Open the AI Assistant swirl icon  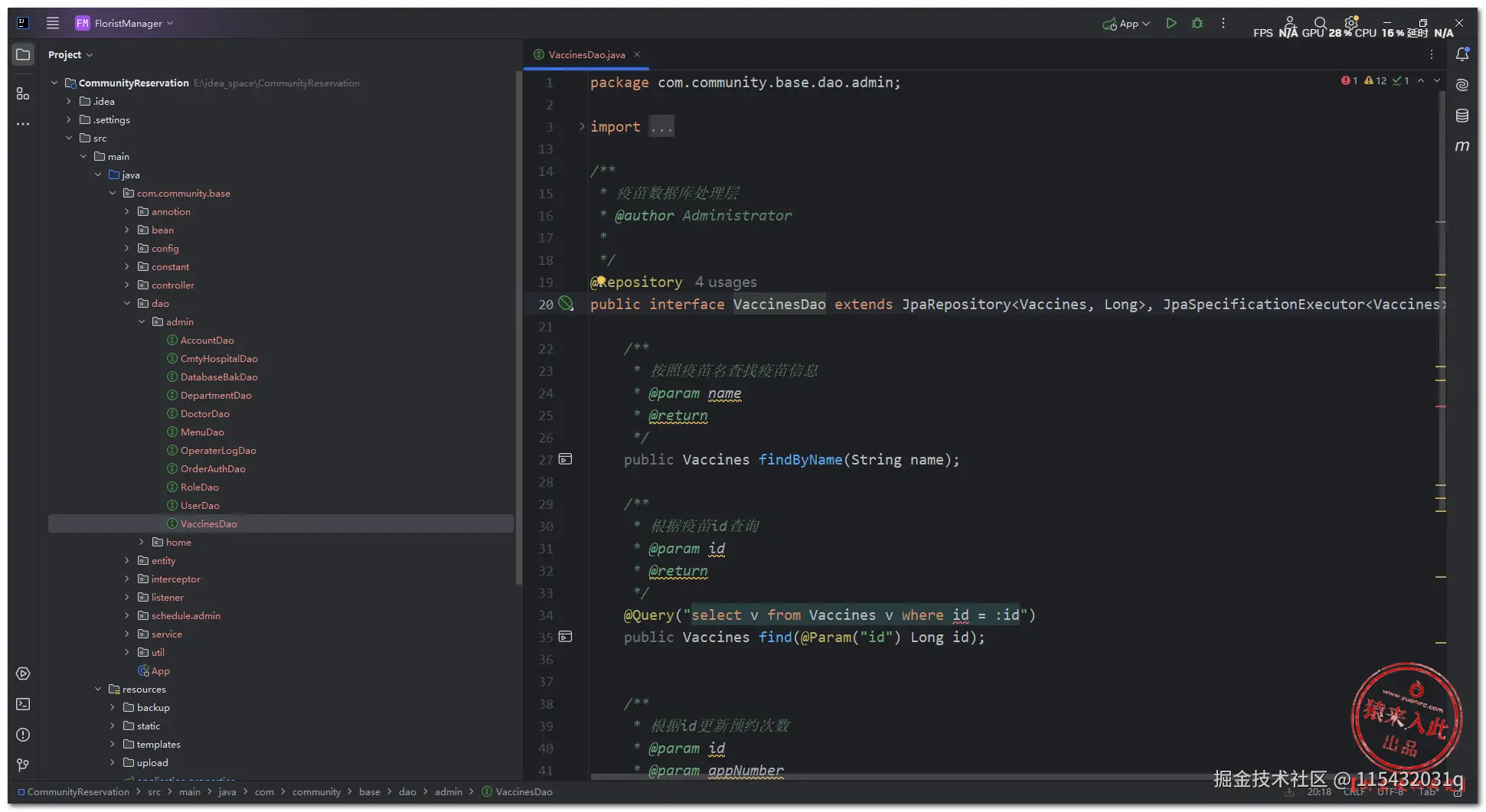click(1462, 85)
